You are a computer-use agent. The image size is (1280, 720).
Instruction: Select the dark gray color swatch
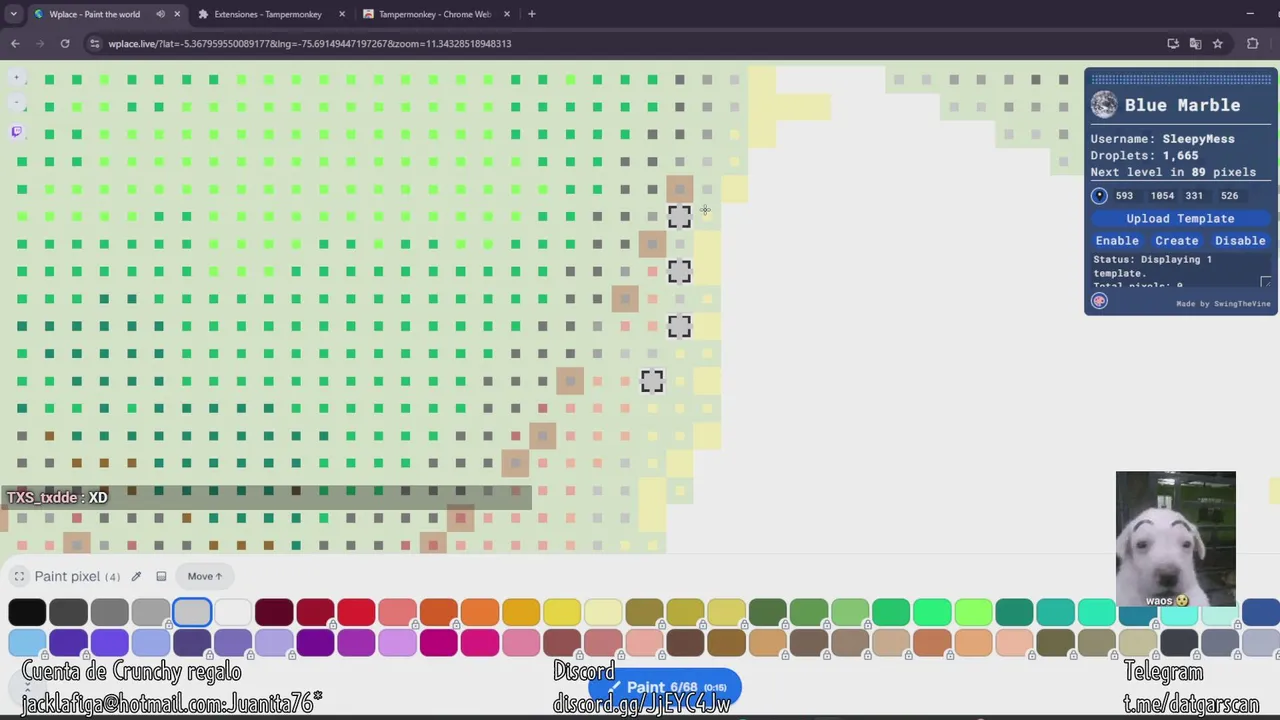click(x=68, y=612)
